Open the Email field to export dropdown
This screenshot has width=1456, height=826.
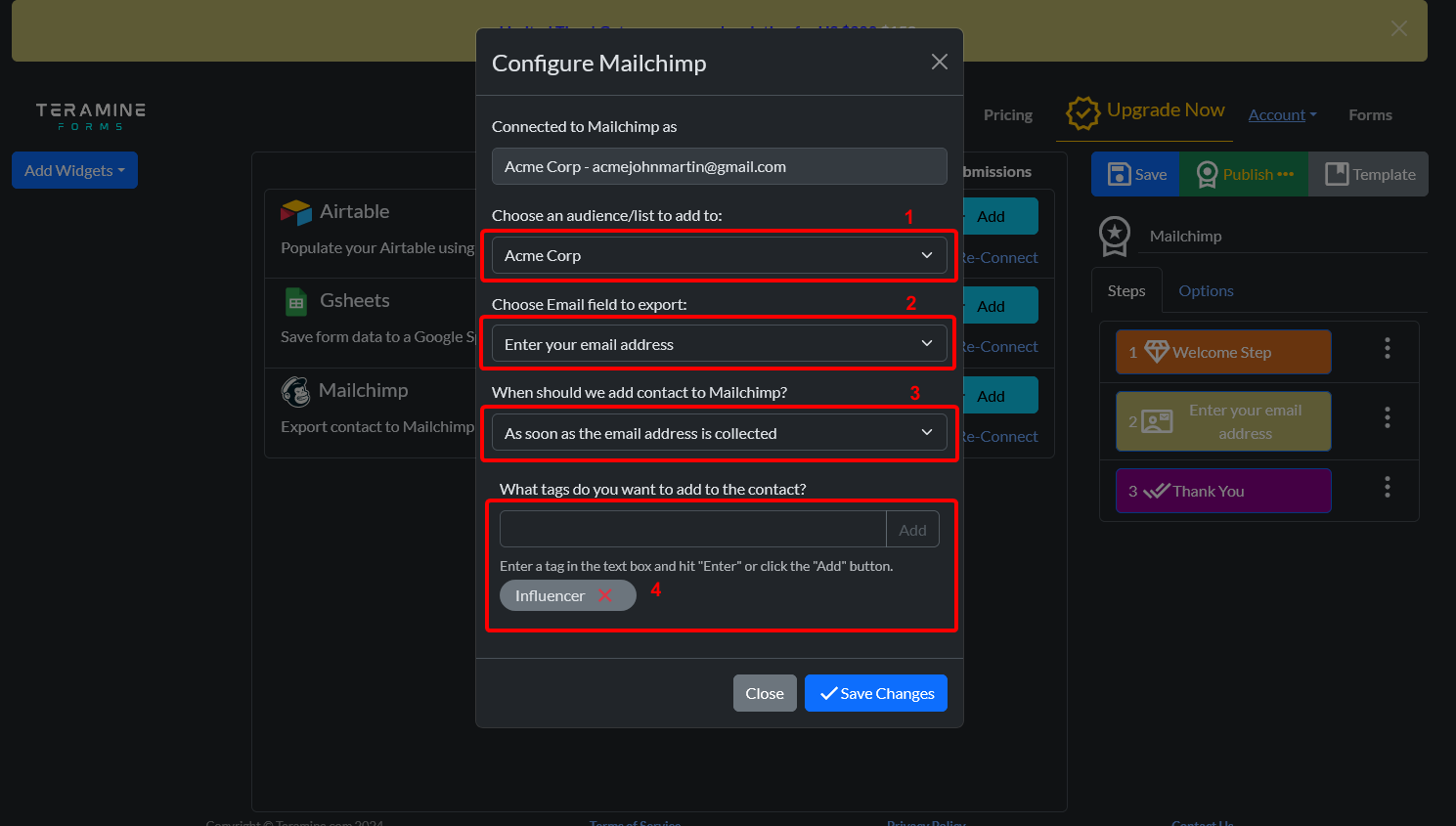719,344
